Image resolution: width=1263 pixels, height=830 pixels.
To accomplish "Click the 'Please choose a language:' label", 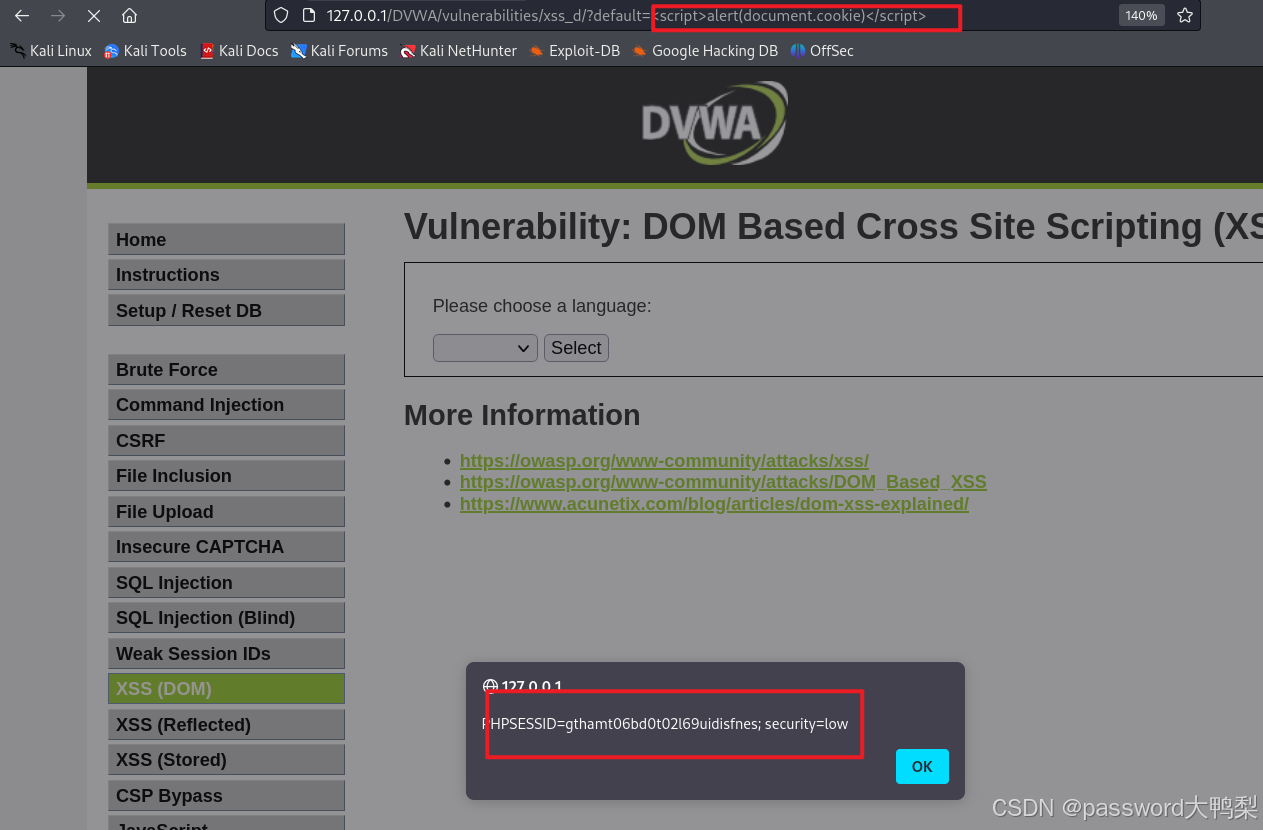I will 542,306.
